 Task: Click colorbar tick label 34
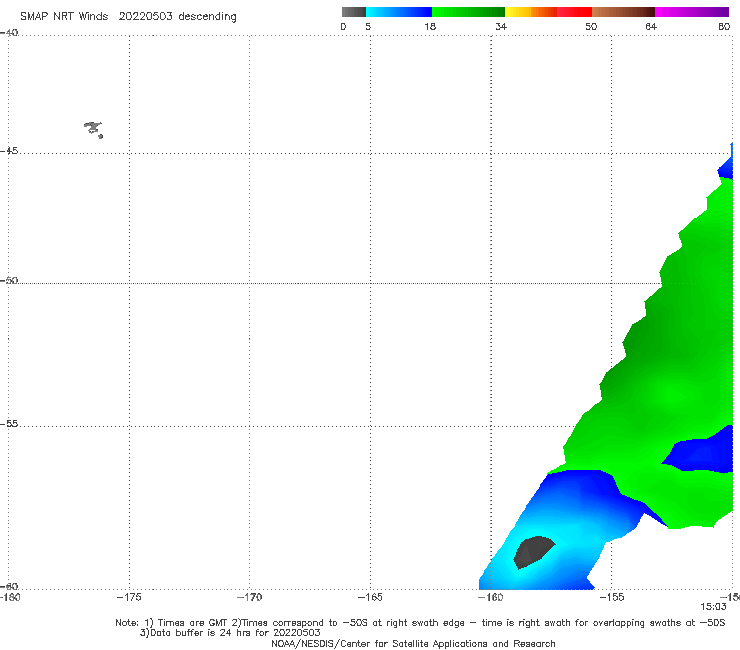501,26
